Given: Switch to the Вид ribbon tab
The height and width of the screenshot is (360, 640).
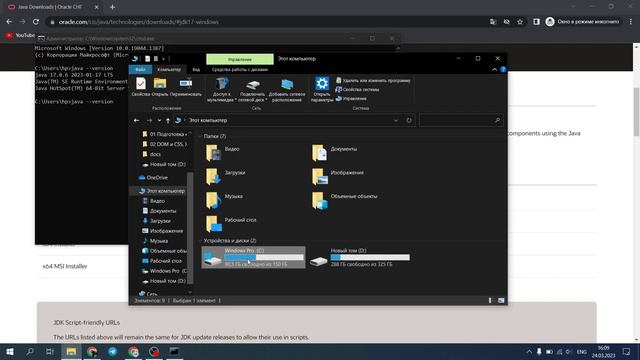Looking at the screenshot, I should point(196,69).
